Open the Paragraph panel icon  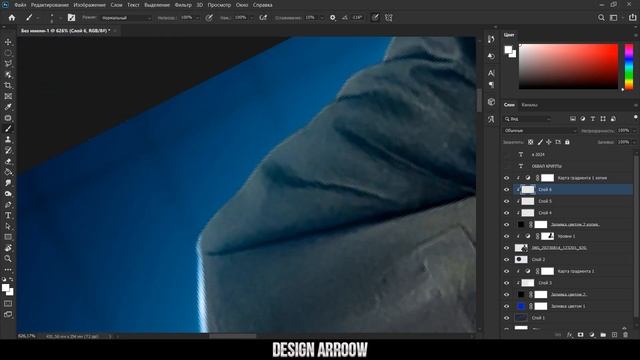click(x=491, y=84)
